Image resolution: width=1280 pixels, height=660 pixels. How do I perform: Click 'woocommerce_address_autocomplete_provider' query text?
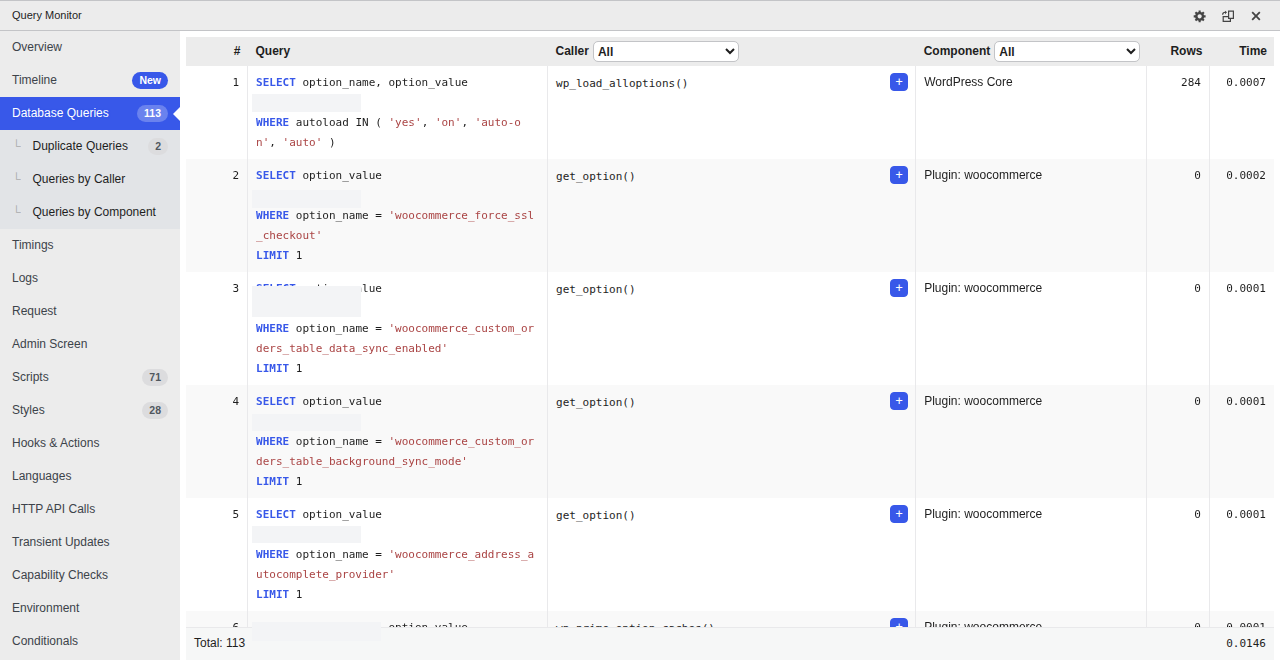pyautogui.click(x=395, y=564)
